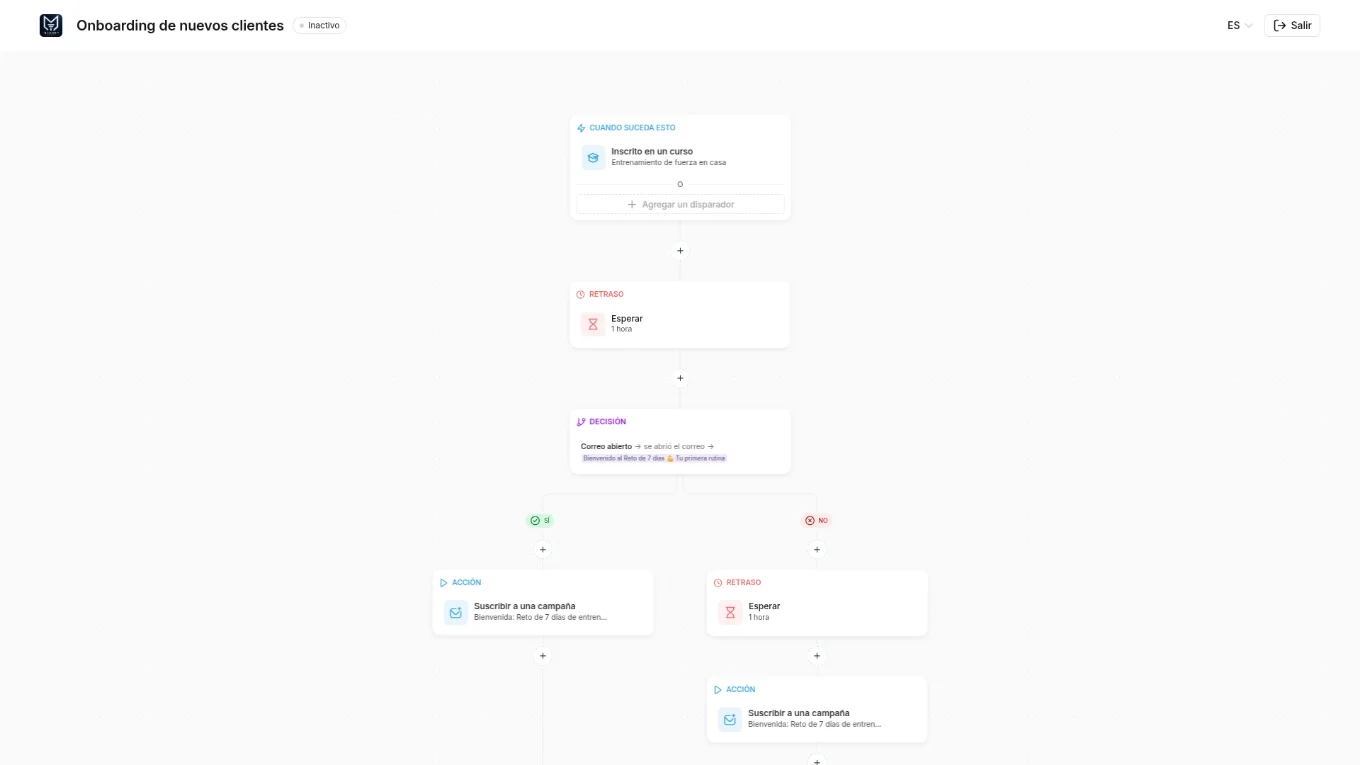Click the Cuando suceda esto header label
Screen dimensions: 1360x765
point(632,128)
